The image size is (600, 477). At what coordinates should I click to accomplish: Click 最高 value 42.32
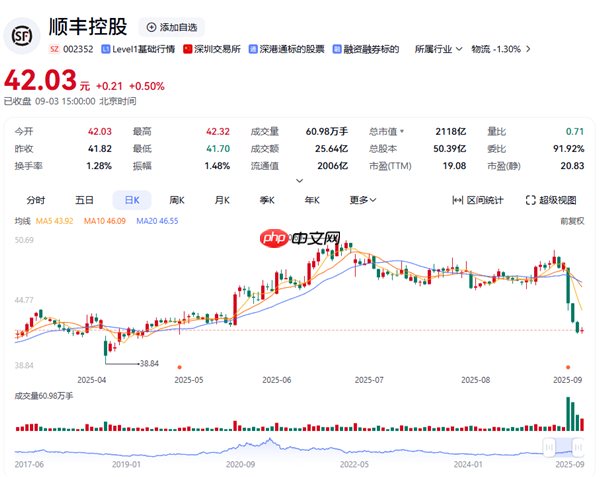coord(218,132)
